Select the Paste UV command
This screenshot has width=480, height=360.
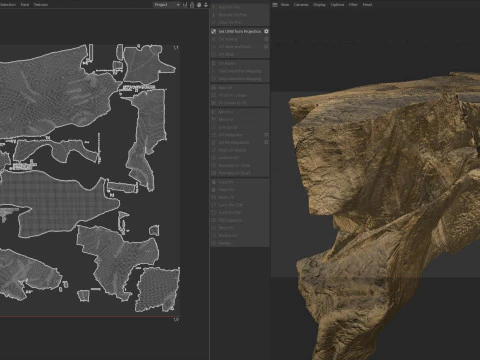[x=240, y=190]
